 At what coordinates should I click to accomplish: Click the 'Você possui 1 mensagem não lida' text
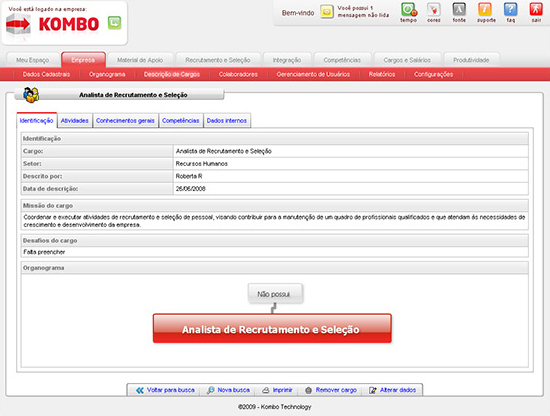pyautogui.click(x=363, y=12)
